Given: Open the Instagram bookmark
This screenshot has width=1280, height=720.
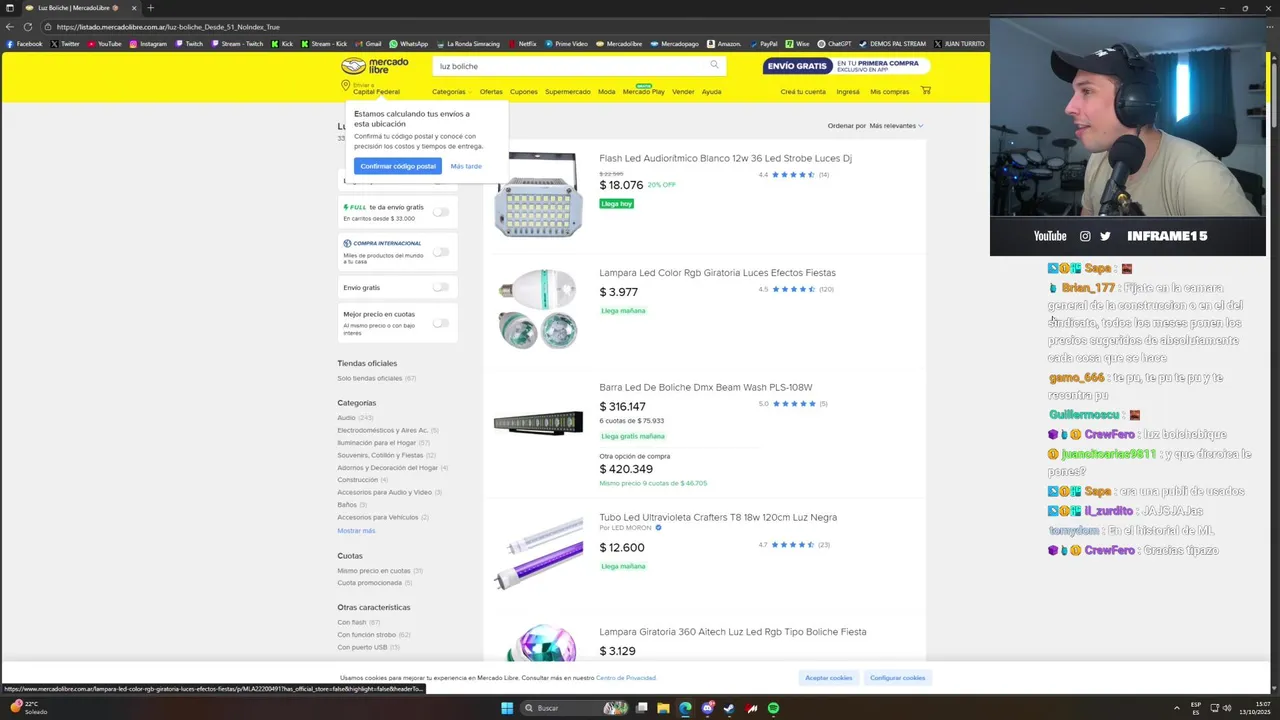Looking at the screenshot, I should (x=148, y=44).
